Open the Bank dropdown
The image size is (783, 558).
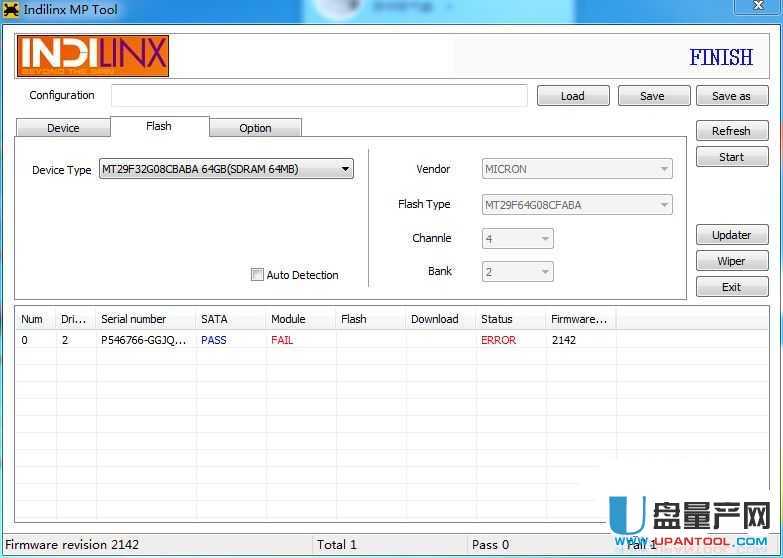518,272
